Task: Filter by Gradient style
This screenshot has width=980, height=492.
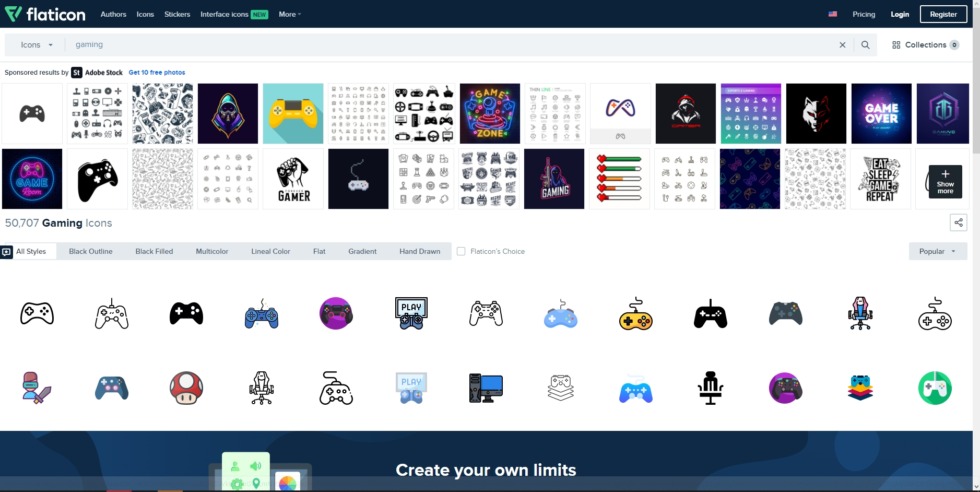Action: (x=362, y=251)
